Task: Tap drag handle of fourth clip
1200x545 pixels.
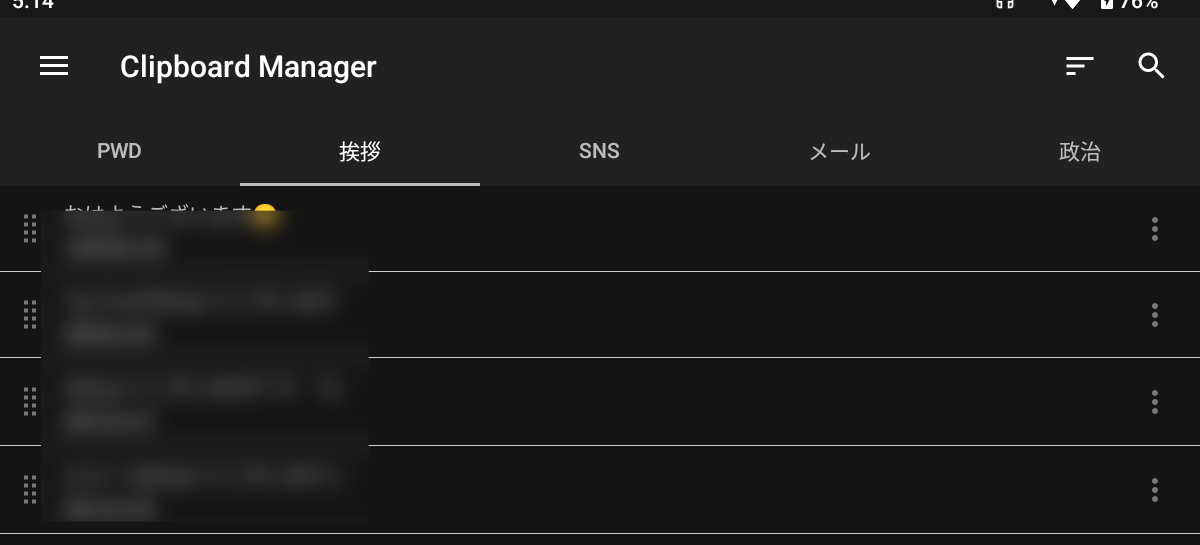Action: point(29,490)
